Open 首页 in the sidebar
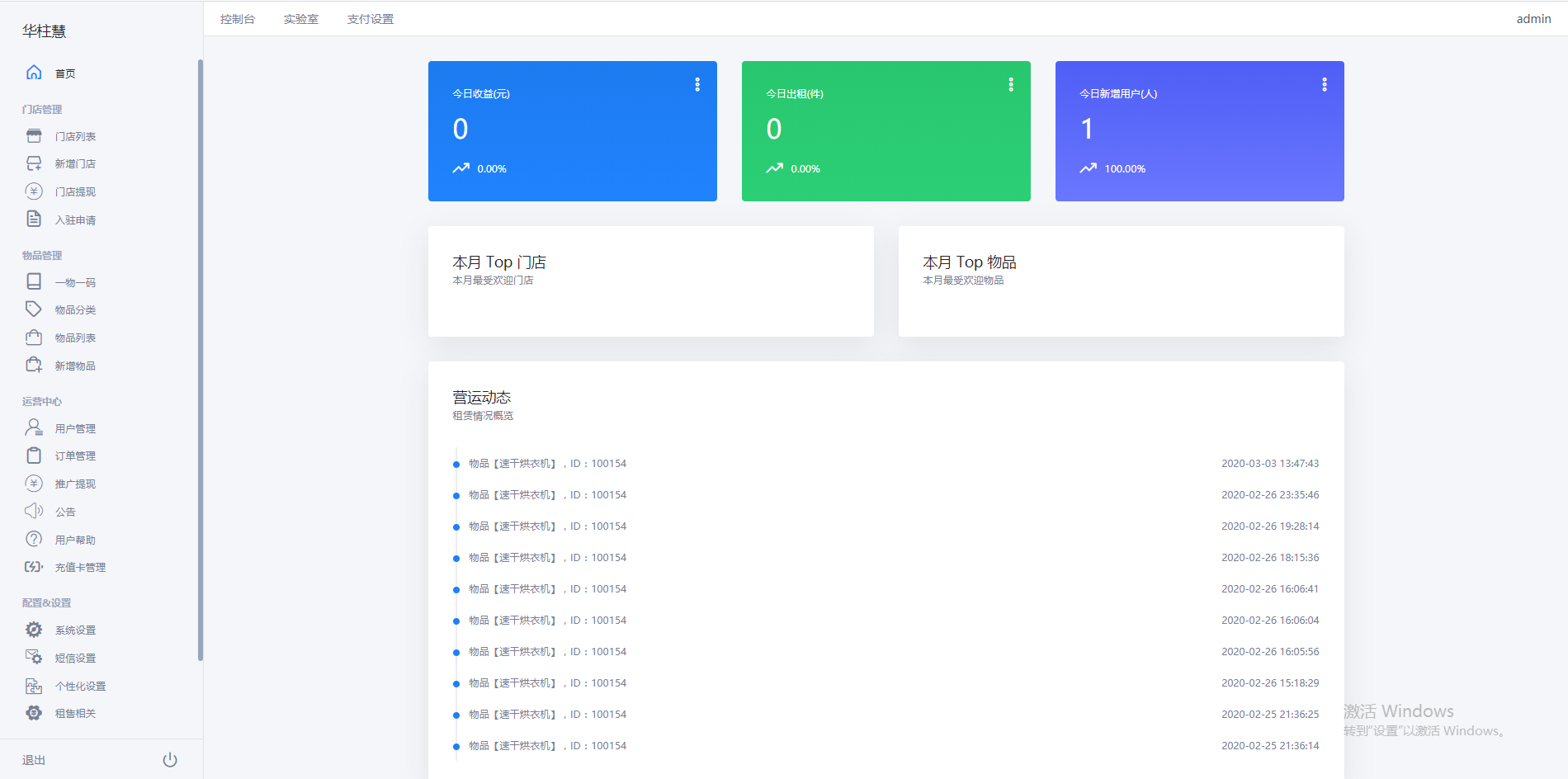The height and width of the screenshot is (779, 1568). (65, 73)
